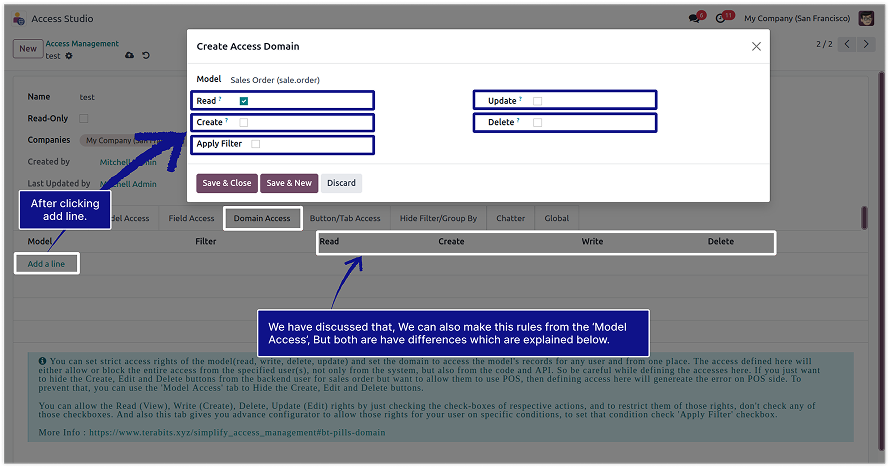889x467 pixels.
Task: Discard changes with the undo arrow icon
Action: pyautogui.click(x=146, y=55)
